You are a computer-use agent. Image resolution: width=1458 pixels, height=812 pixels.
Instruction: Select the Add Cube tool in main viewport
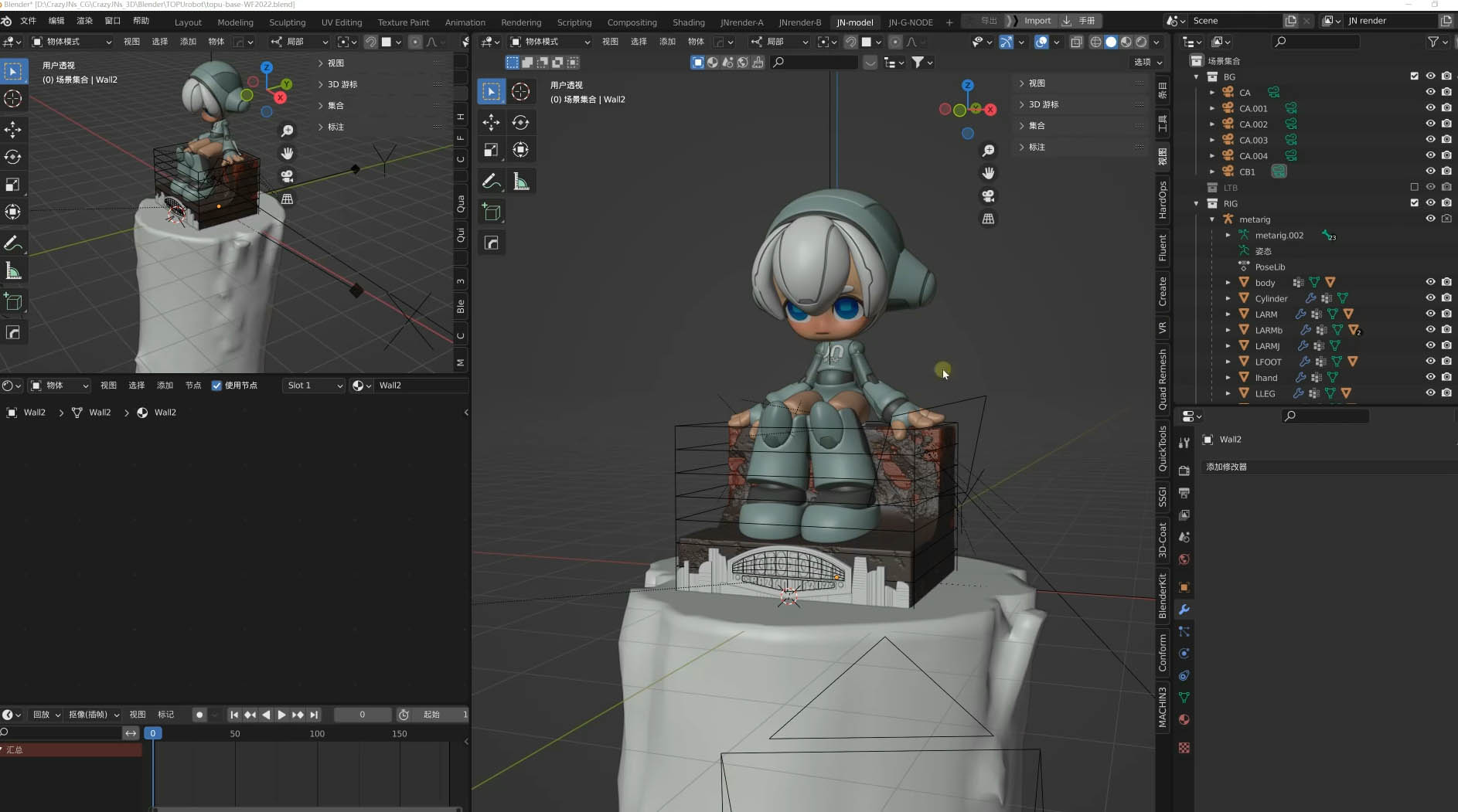(x=491, y=212)
